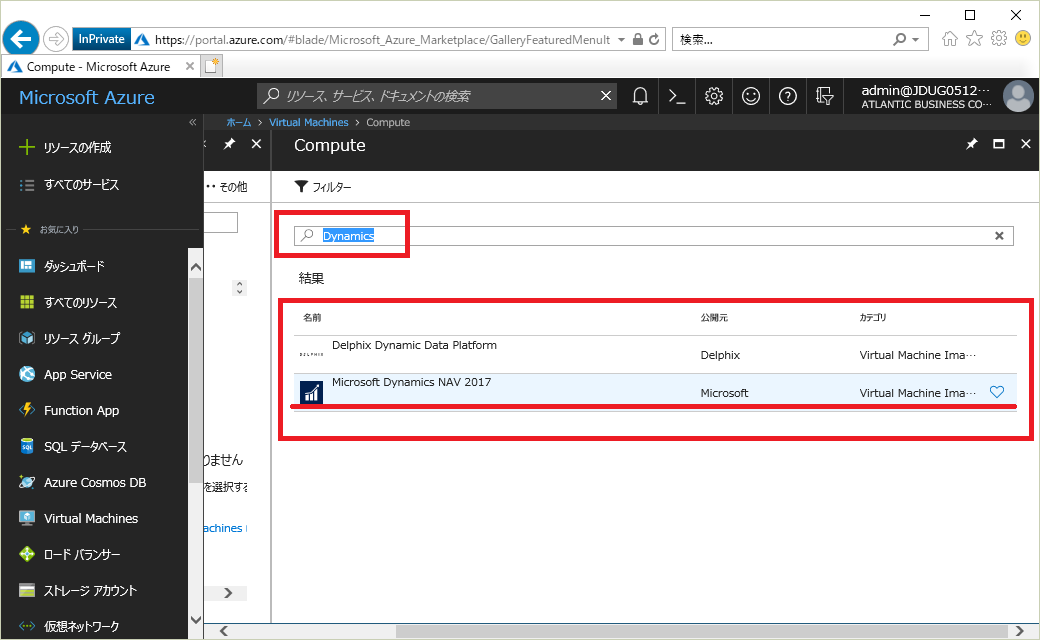Open the browser home page icon
Image resolution: width=1040 pixels, height=640 pixels.
click(x=950, y=39)
